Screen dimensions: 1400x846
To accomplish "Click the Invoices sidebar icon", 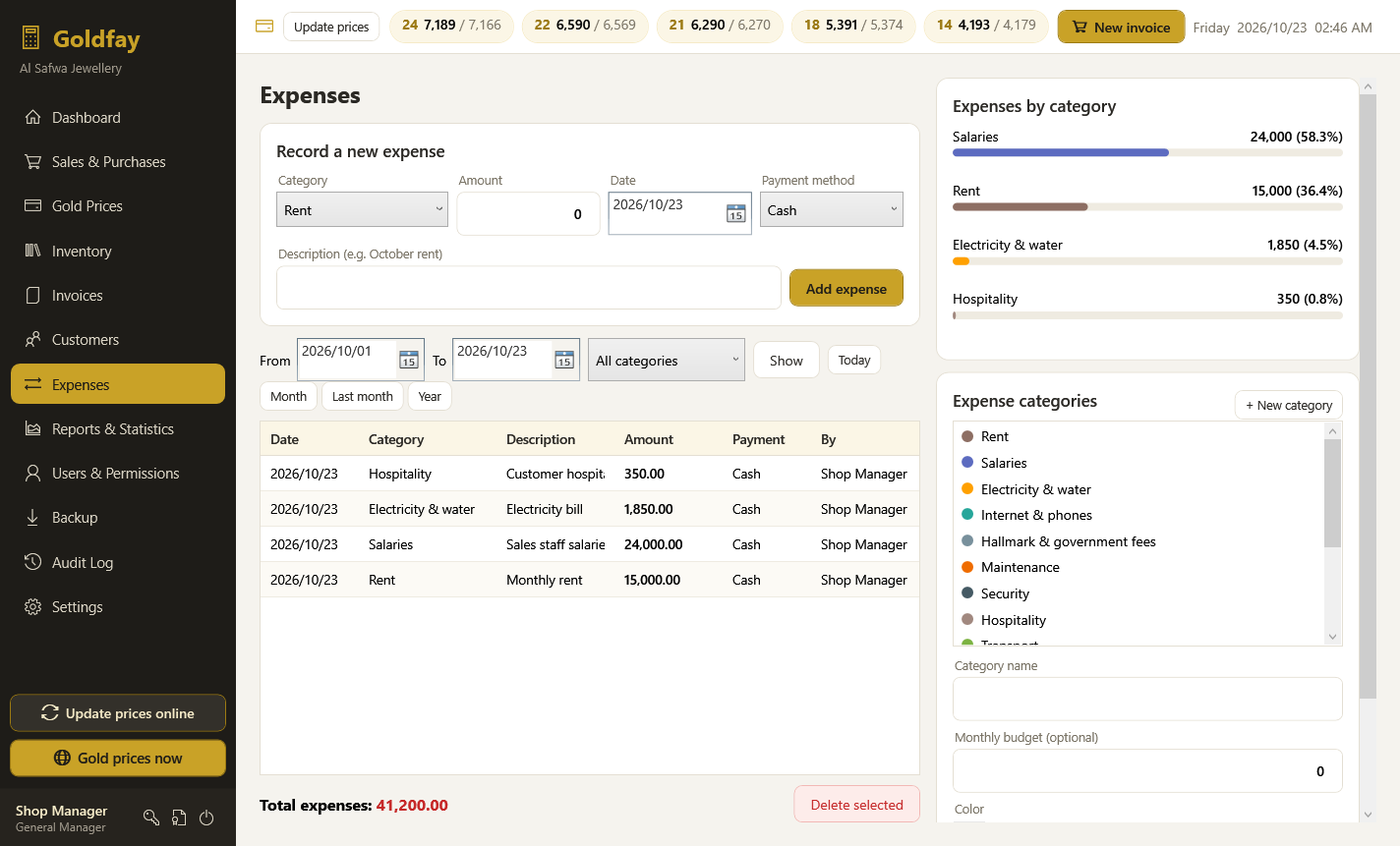I will tap(33, 296).
